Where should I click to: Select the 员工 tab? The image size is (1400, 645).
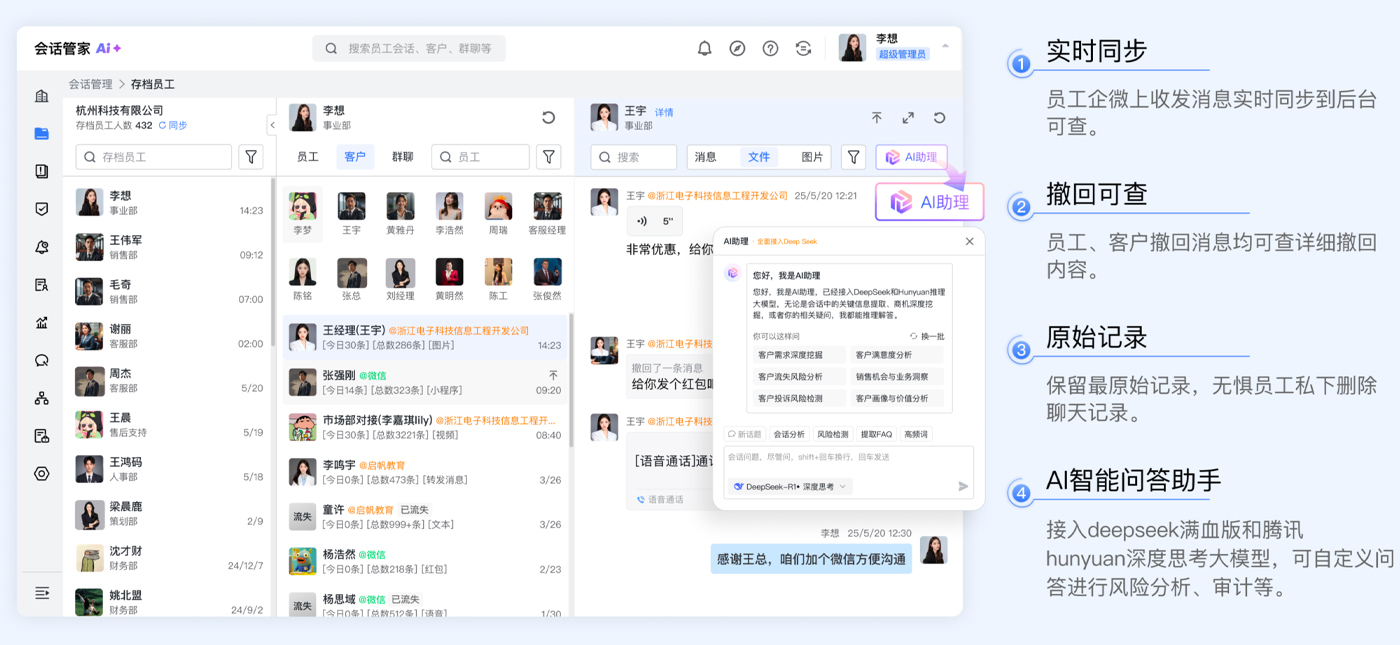pos(308,157)
